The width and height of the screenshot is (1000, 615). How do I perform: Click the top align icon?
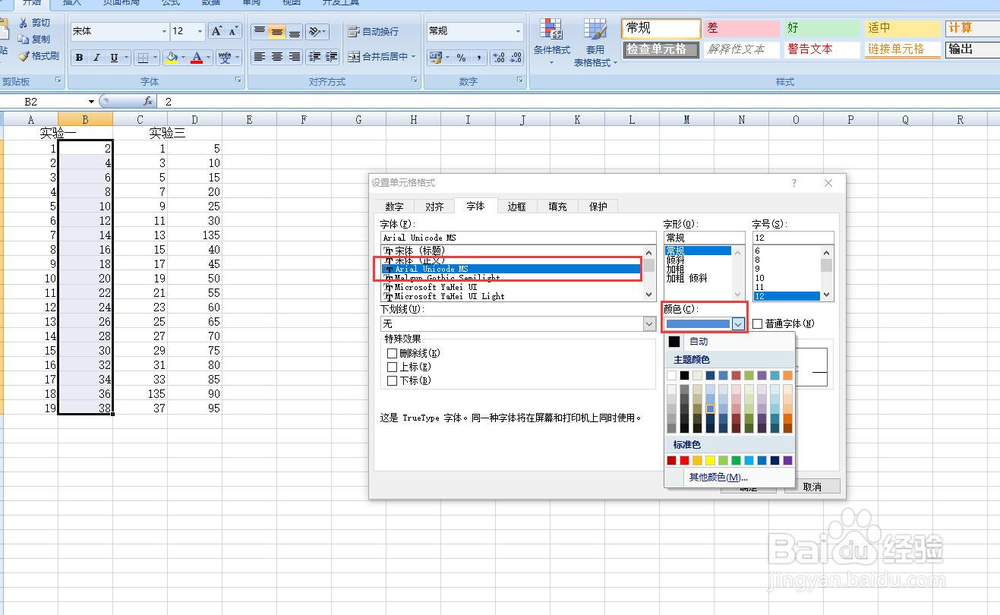(259, 31)
